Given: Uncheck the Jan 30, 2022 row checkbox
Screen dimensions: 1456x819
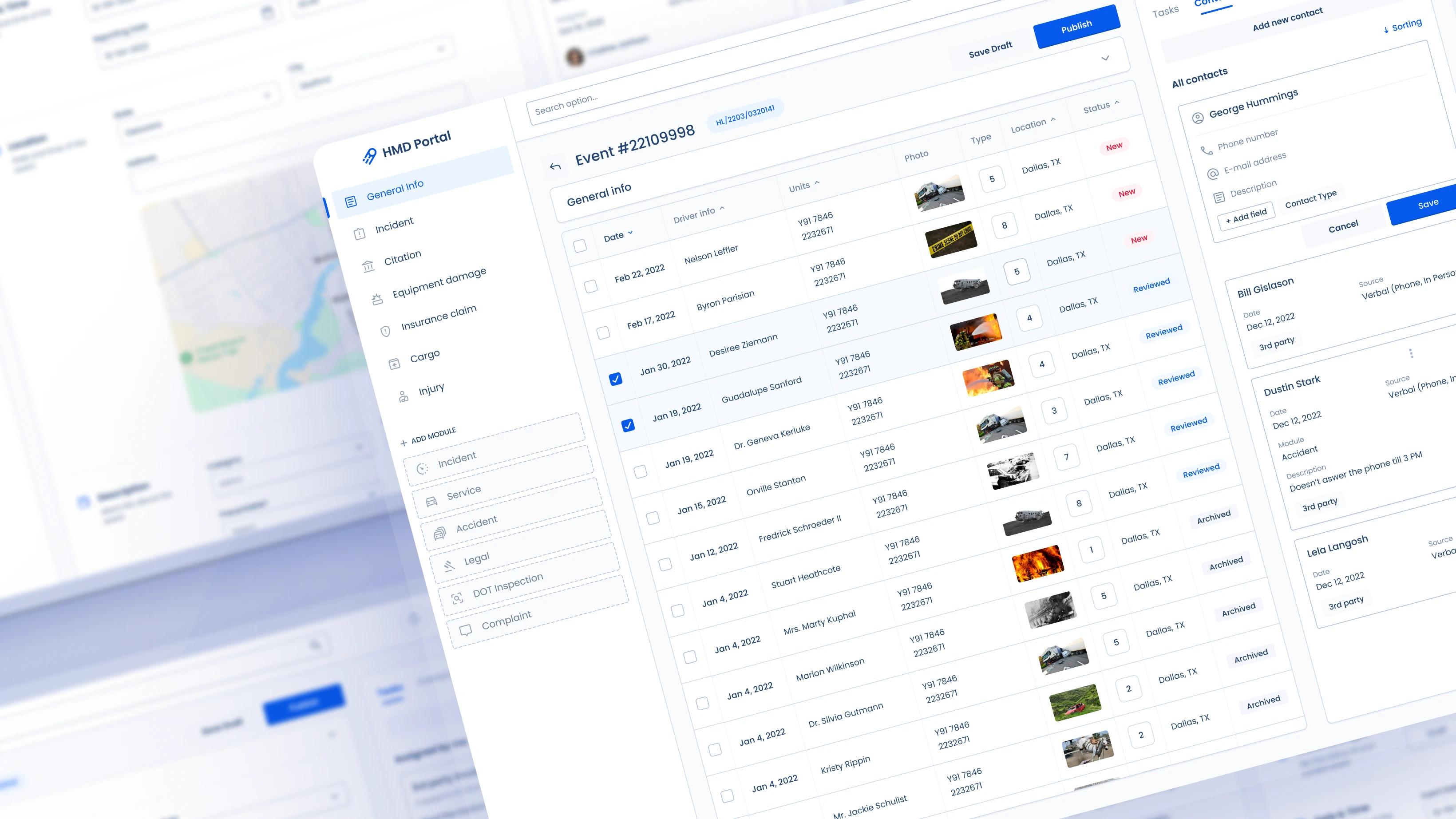Looking at the screenshot, I should [616, 379].
